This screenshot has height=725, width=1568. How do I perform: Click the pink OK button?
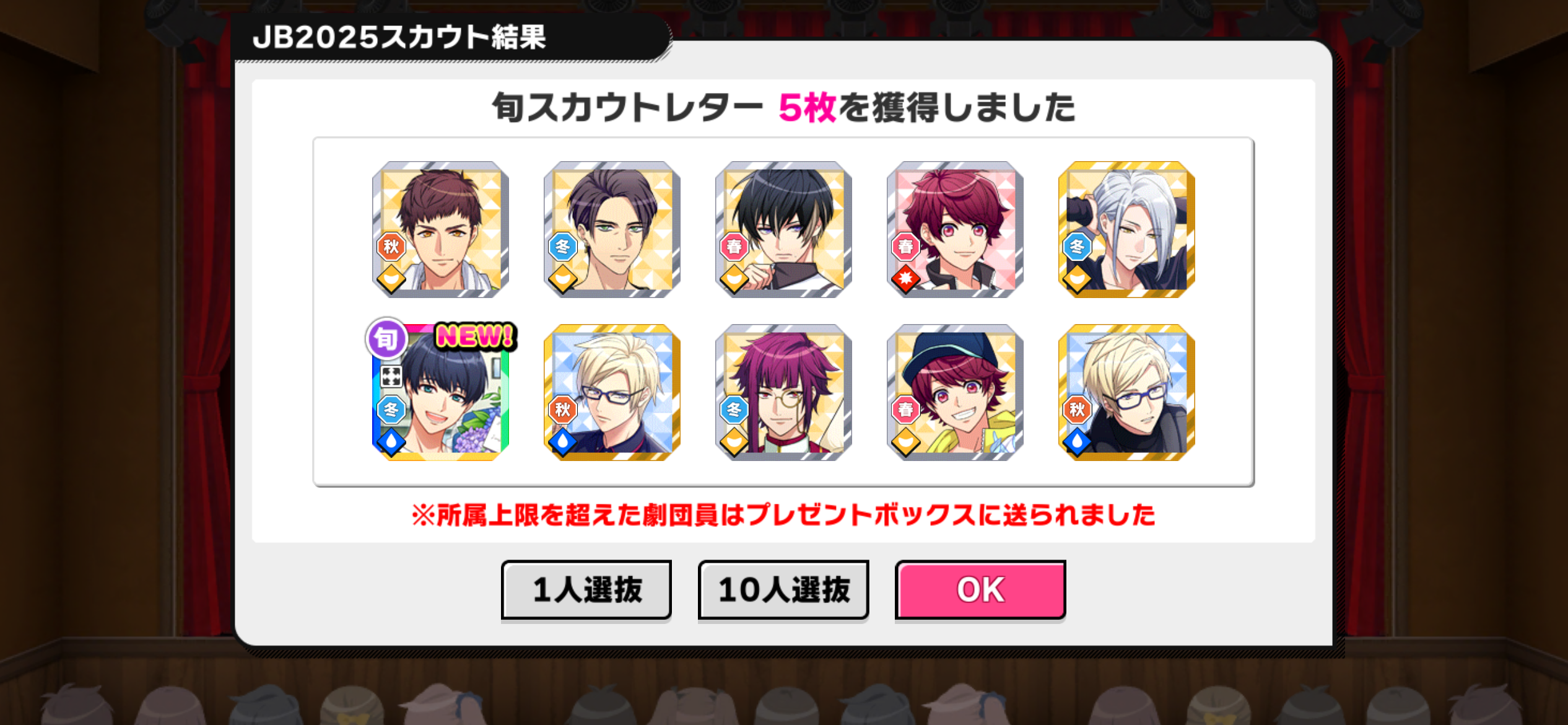980,589
